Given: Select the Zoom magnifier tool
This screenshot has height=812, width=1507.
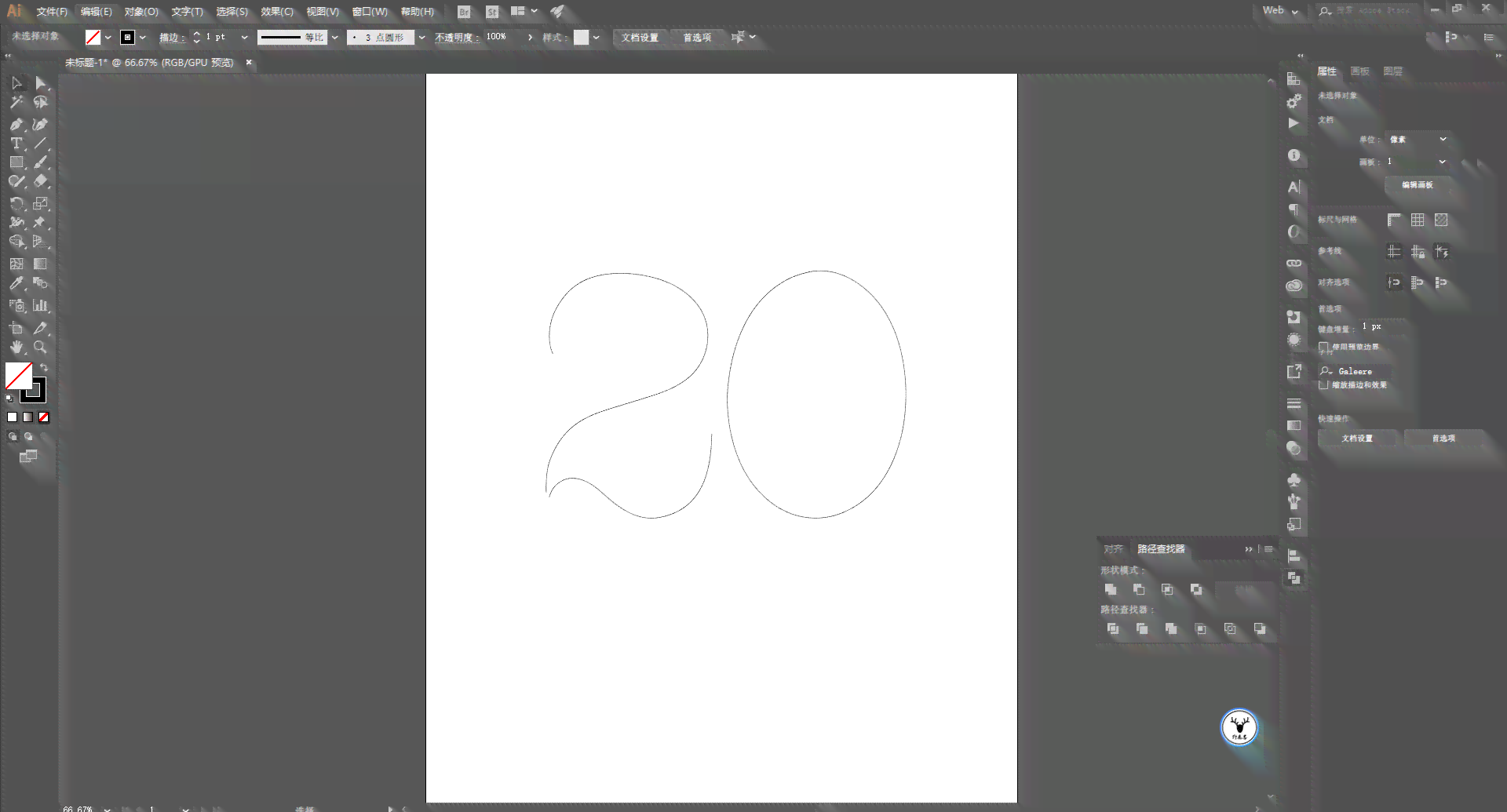Looking at the screenshot, I should click(41, 348).
